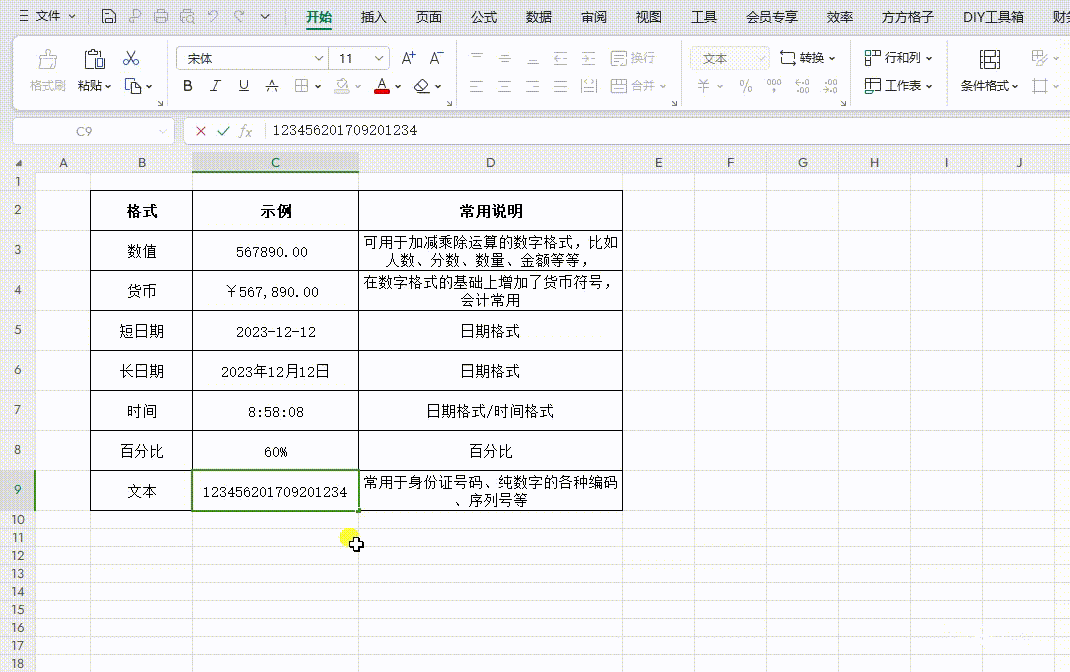Click the Clear eraser icon

coord(422,86)
